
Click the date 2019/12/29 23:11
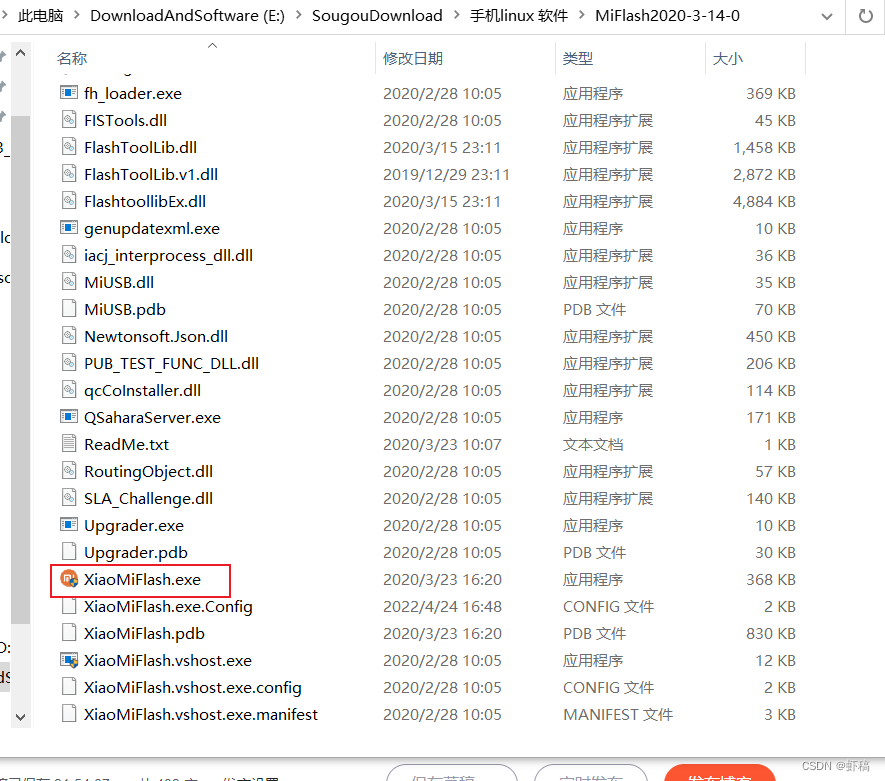(446, 174)
